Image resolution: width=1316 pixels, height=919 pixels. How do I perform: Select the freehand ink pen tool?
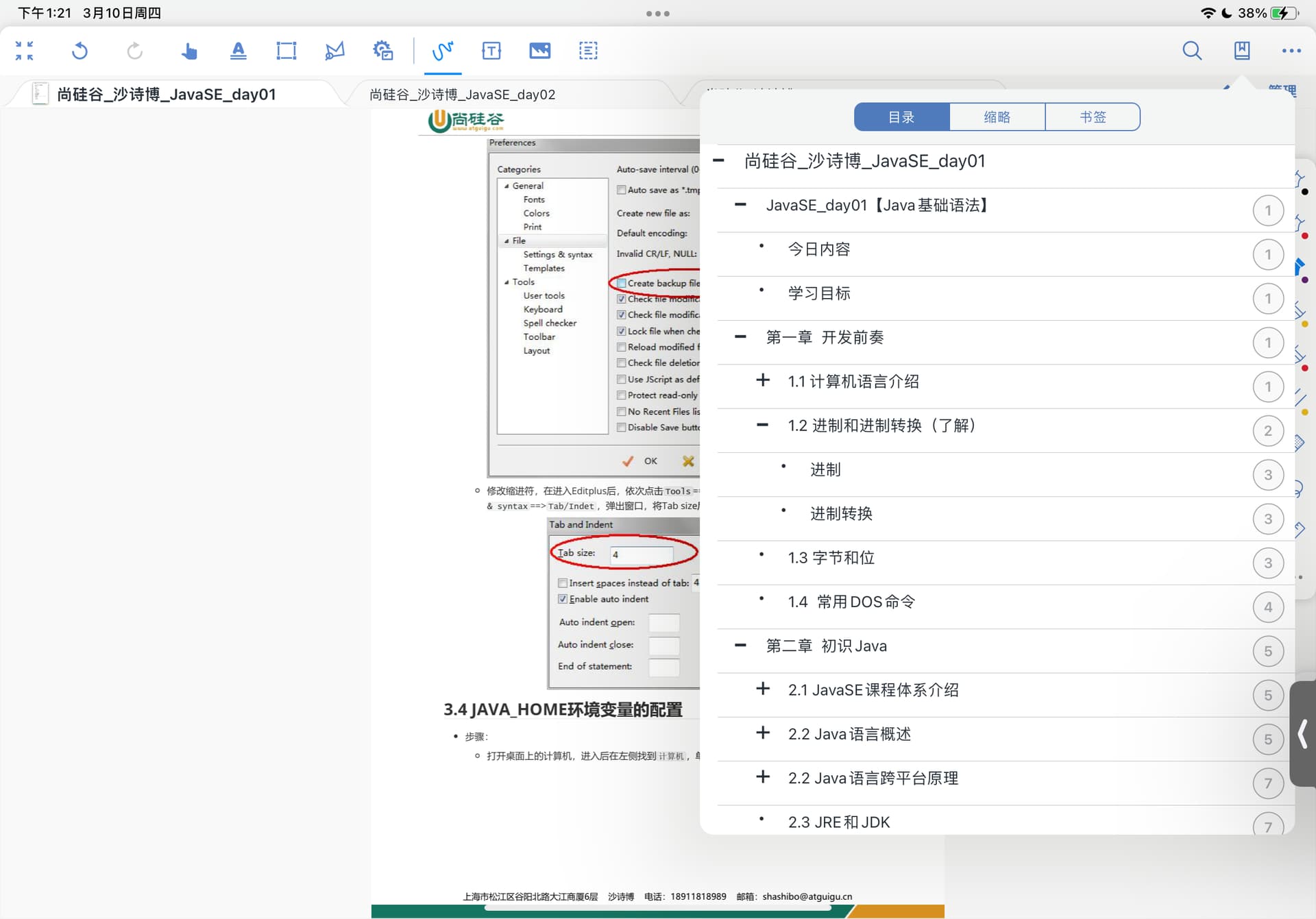pyautogui.click(x=443, y=51)
